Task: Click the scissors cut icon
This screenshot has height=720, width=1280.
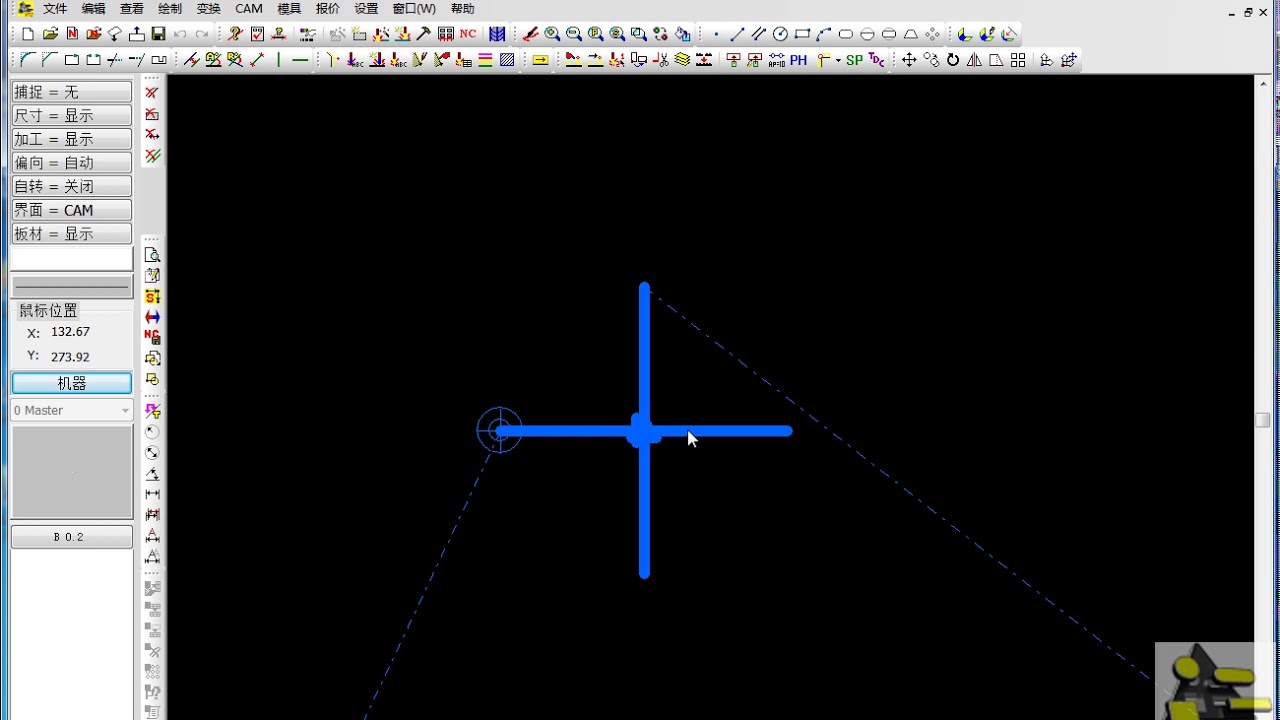Action: click(661, 60)
